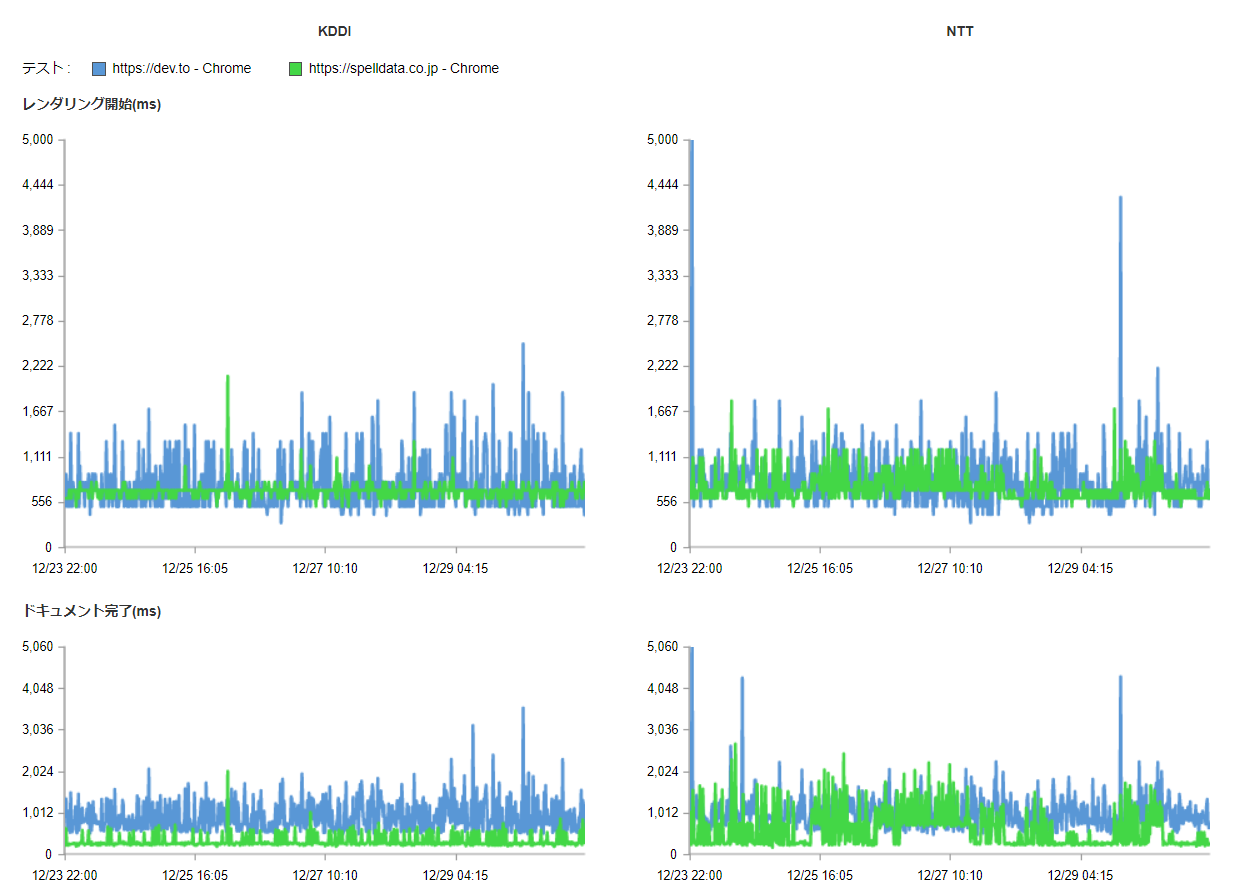Click the ドキュメント完了(ms) section heading
This screenshot has width=1237, height=891.
point(91,611)
